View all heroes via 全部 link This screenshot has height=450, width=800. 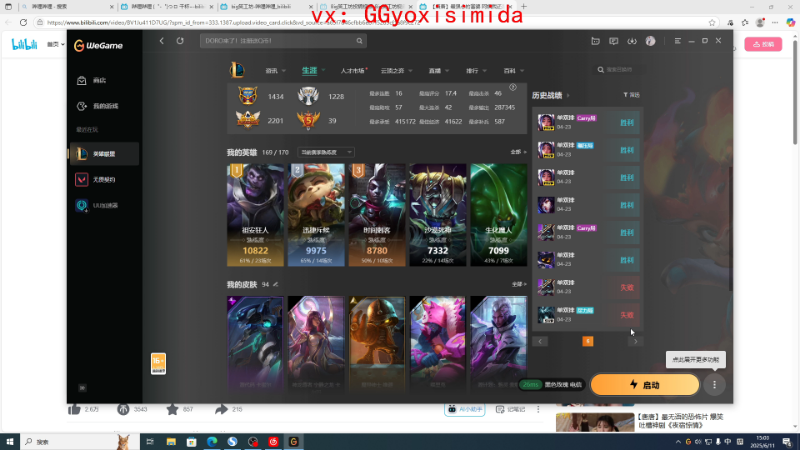point(518,152)
